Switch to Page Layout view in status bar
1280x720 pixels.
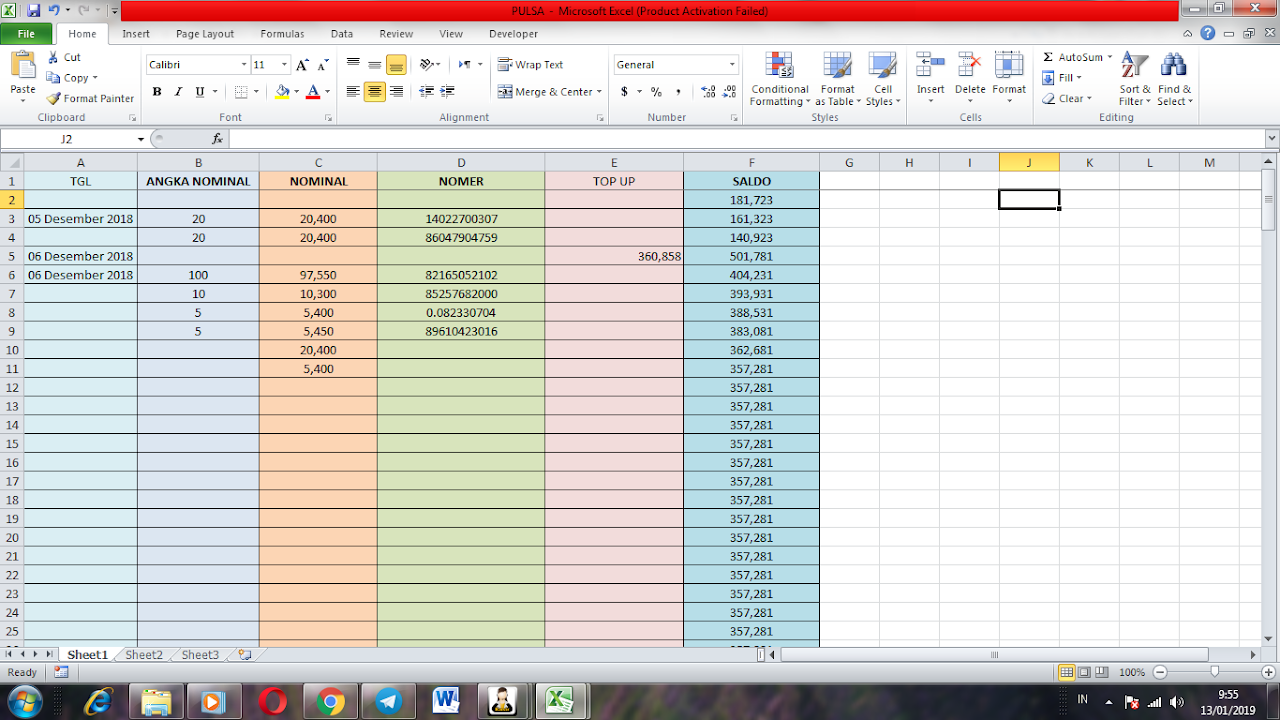pos(1084,672)
